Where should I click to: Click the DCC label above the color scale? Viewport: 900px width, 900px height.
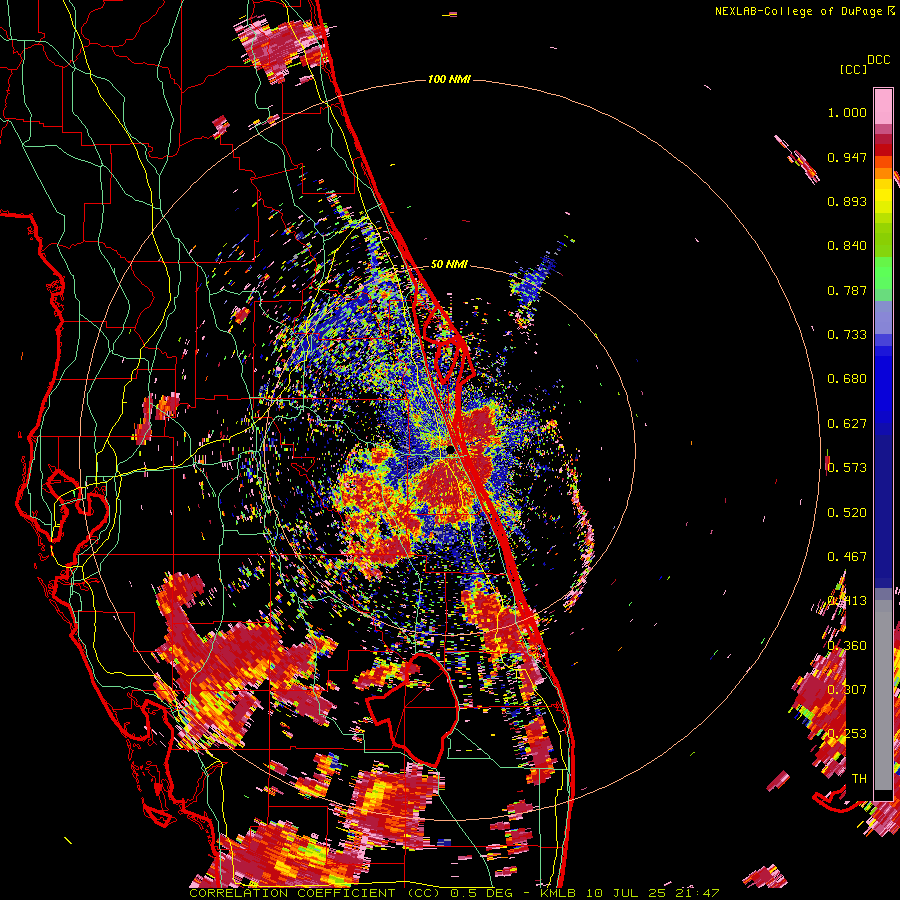pyautogui.click(x=878, y=60)
